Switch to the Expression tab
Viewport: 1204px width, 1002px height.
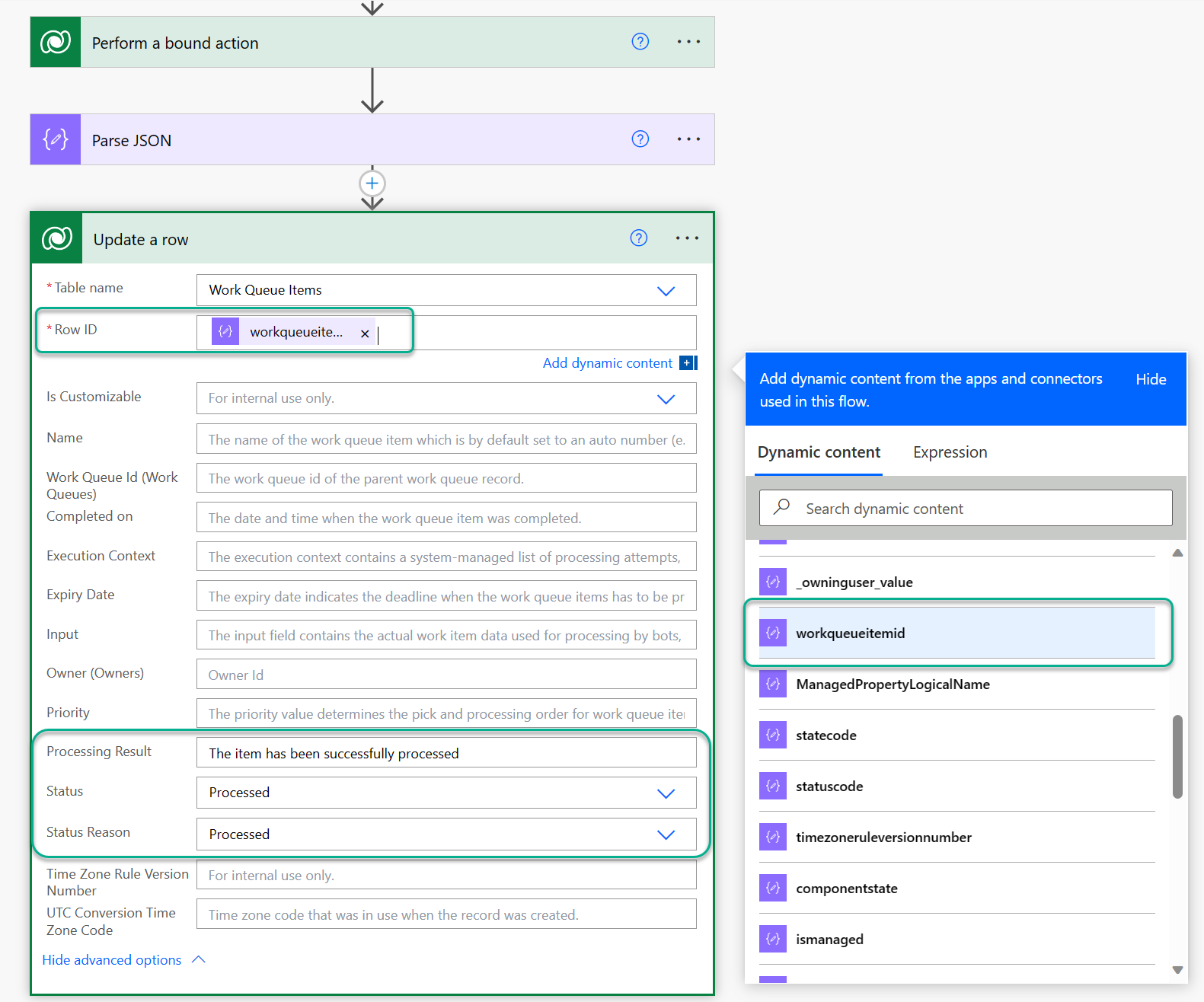(x=950, y=452)
